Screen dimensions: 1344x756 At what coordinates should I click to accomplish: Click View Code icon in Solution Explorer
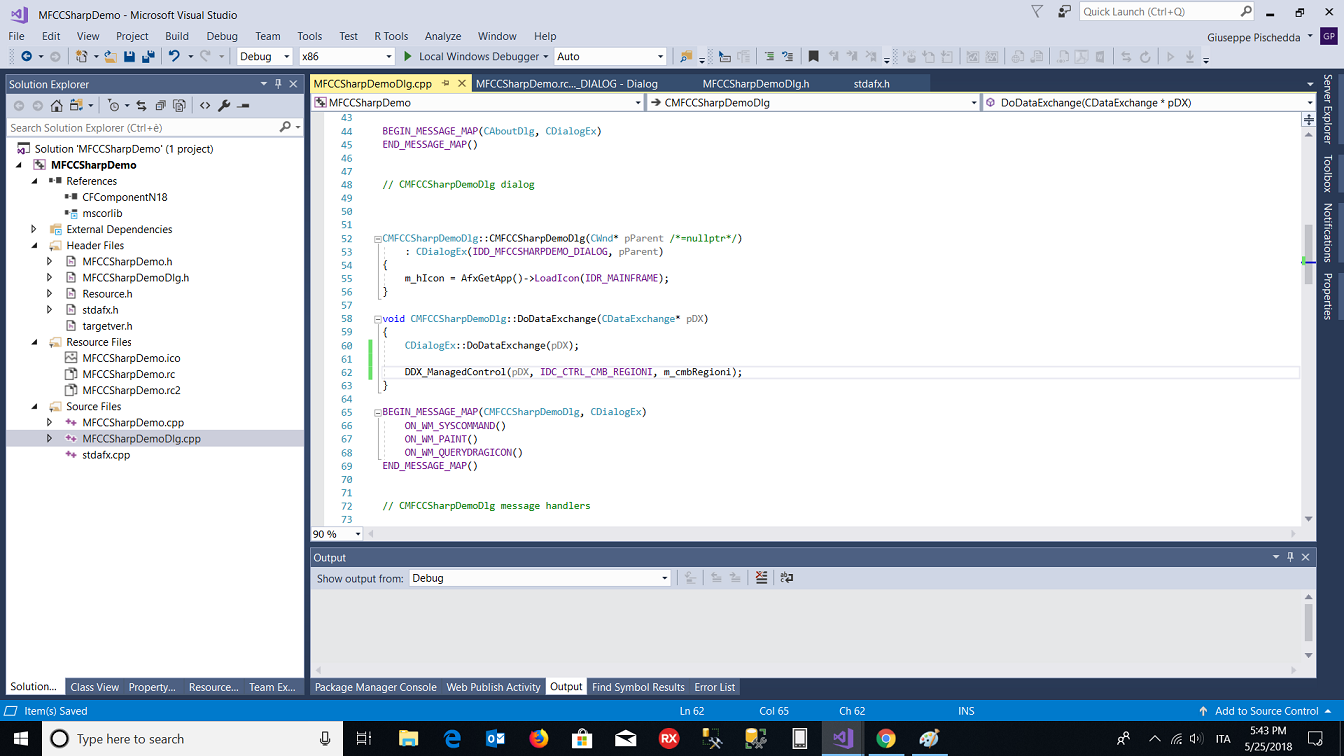tap(205, 105)
